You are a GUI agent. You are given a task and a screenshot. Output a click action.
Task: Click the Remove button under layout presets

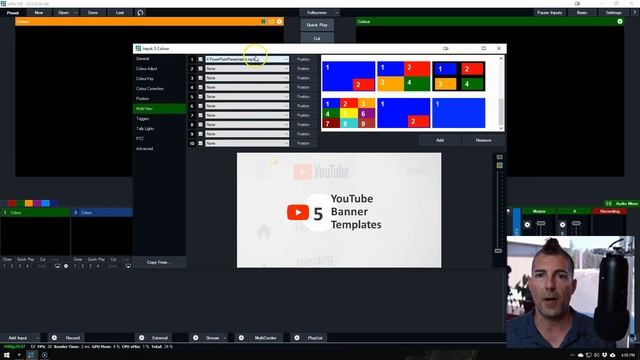pyautogui.click(x=483, y=140)
